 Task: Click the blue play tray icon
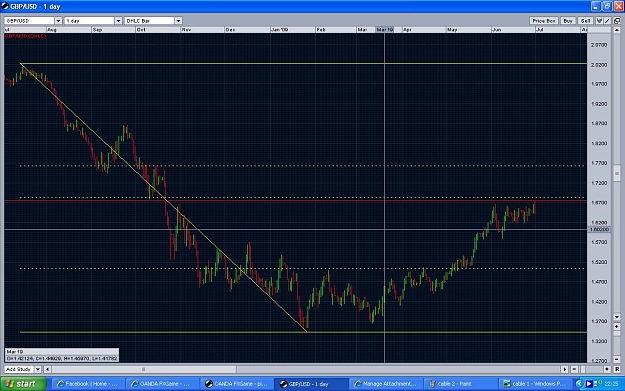[x=589, y=384]
